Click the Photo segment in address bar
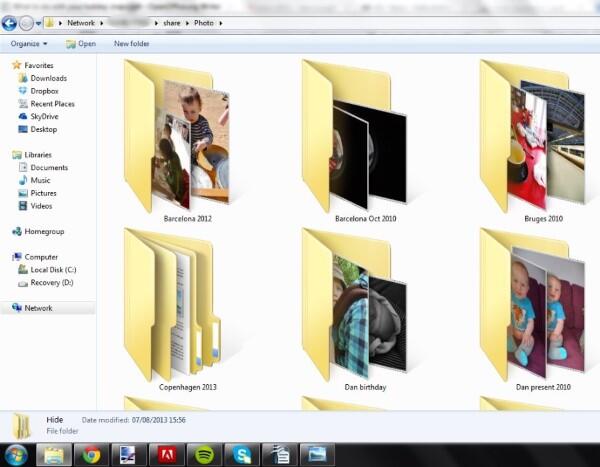The width and height of the screenshot is (600, 467). [204, 23]
